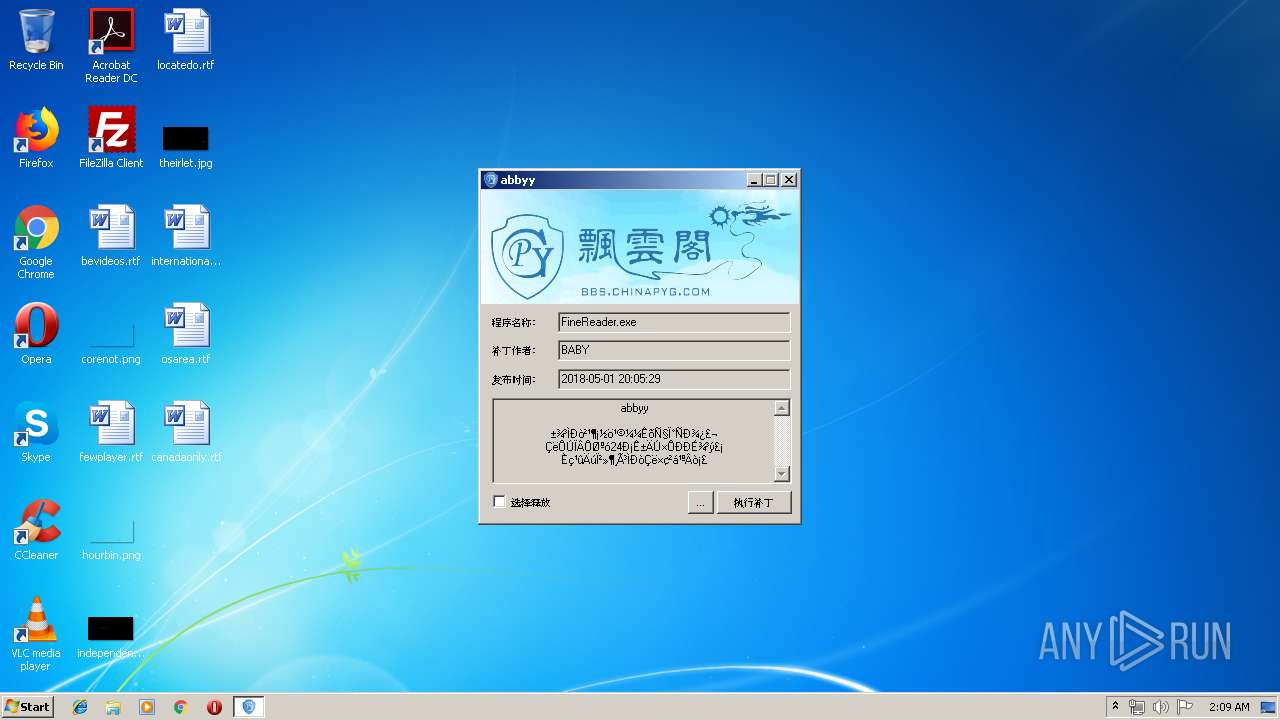
Task: Open Skype desktop shortcut
Action: click(36, 432)
